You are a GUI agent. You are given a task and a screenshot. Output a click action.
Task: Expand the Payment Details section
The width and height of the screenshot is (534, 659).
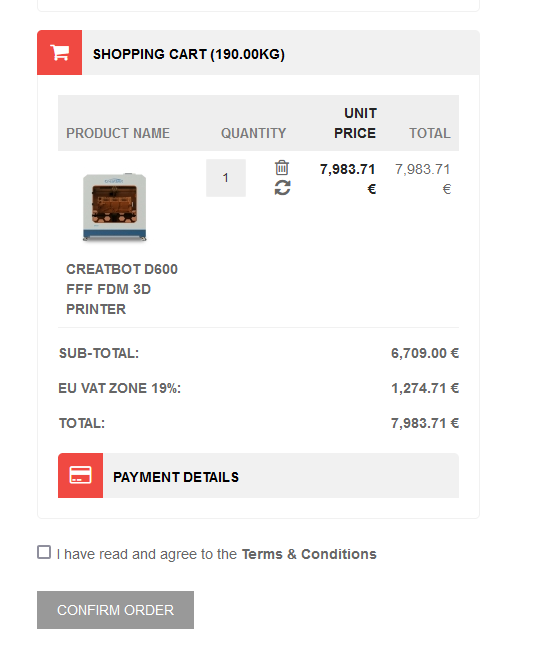[x=258, y=475]
